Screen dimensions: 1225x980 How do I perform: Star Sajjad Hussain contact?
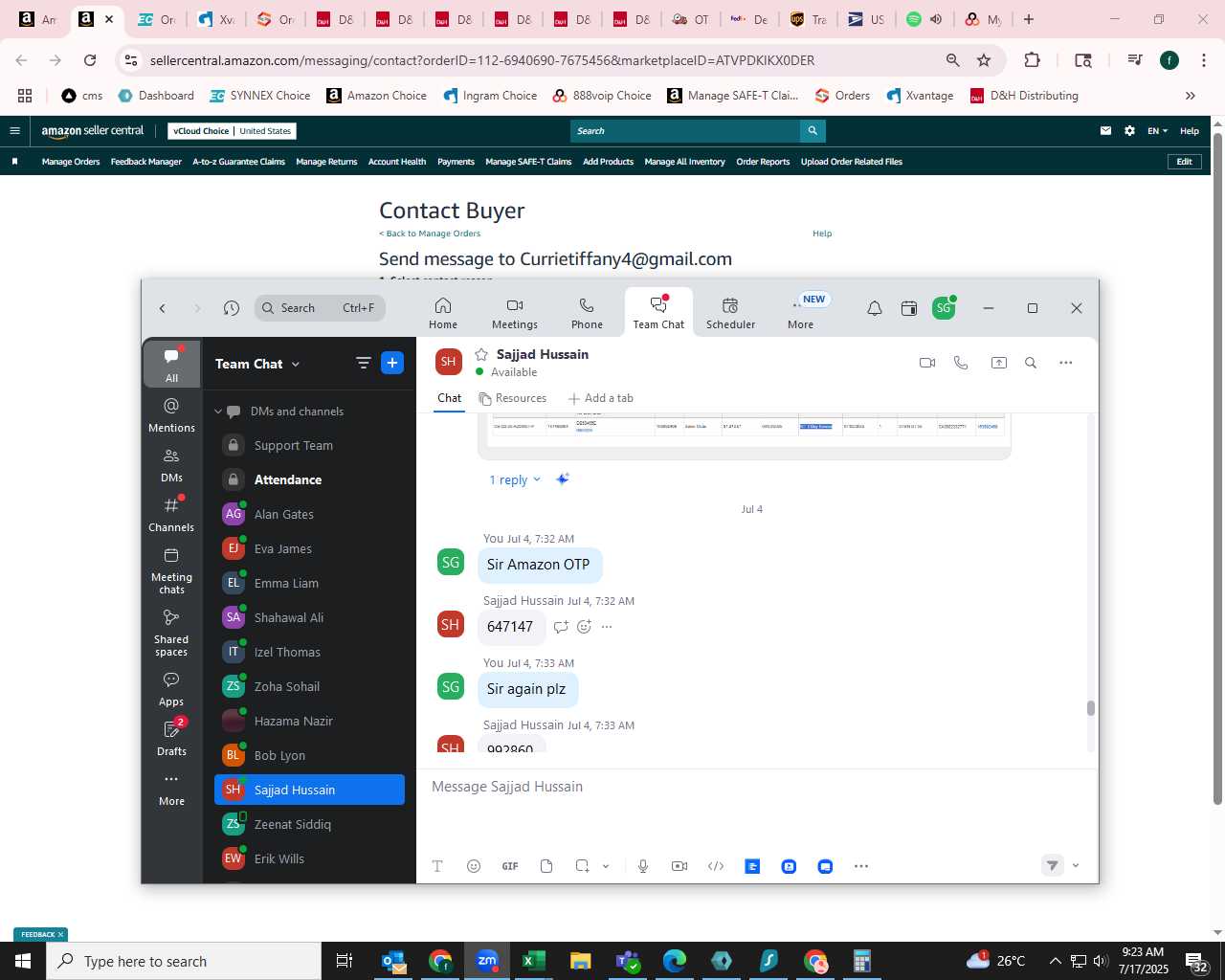pyautogui.click(x=481, y=355)
